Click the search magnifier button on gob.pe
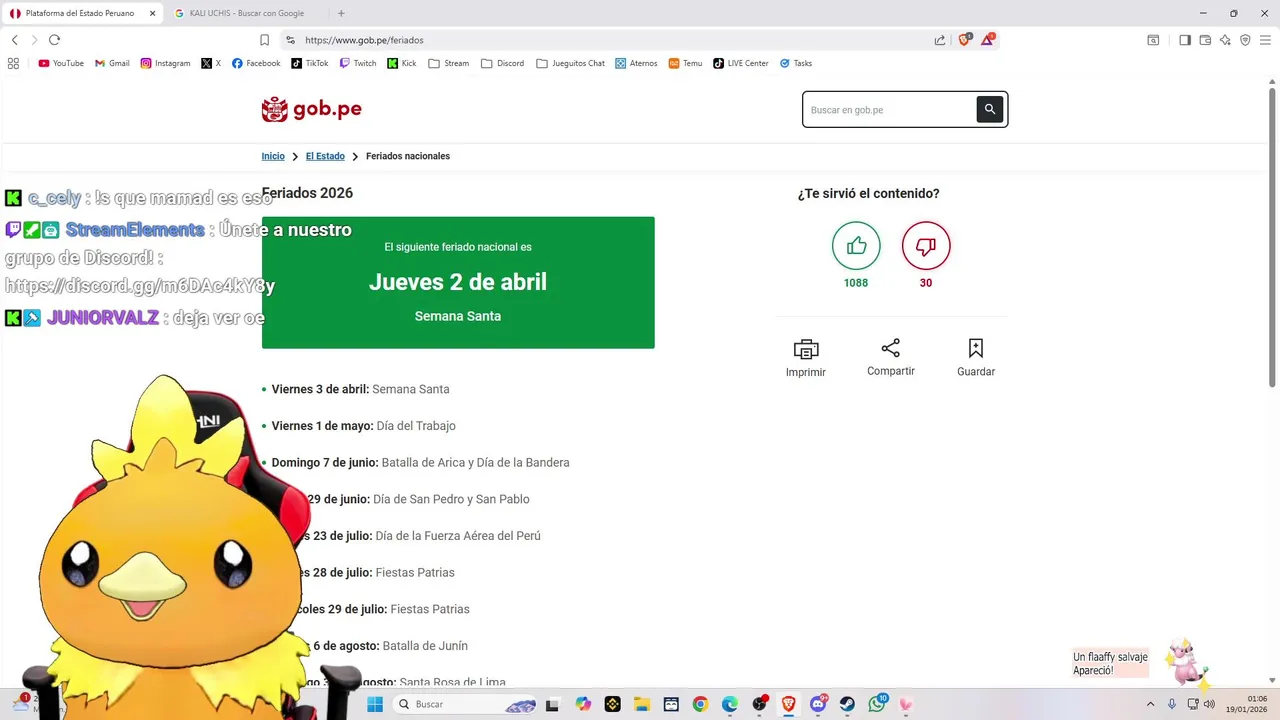Image resolution: width=1280 pixels, height=720 pixels. pyautogui.click(x=989, y=110)
